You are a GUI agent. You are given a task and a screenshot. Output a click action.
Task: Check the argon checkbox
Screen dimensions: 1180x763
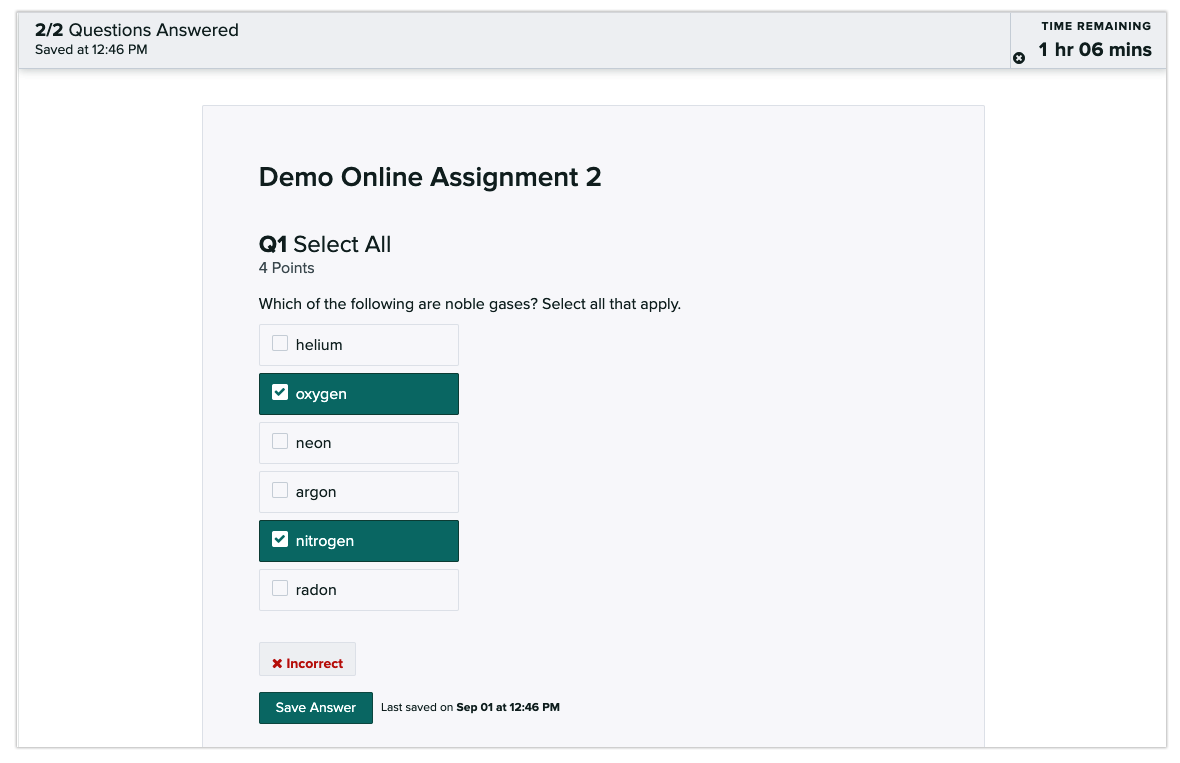click(x=279, y=490)
